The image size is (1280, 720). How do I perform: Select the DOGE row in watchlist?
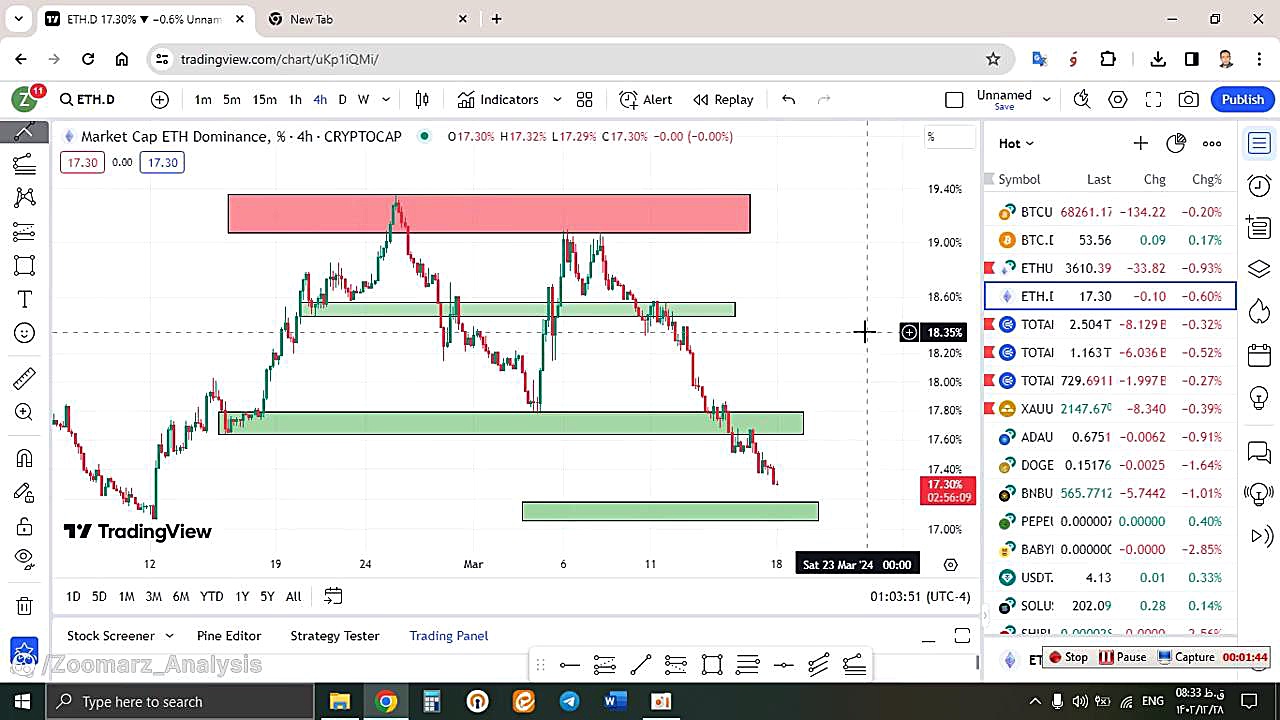coord(1110,465)
